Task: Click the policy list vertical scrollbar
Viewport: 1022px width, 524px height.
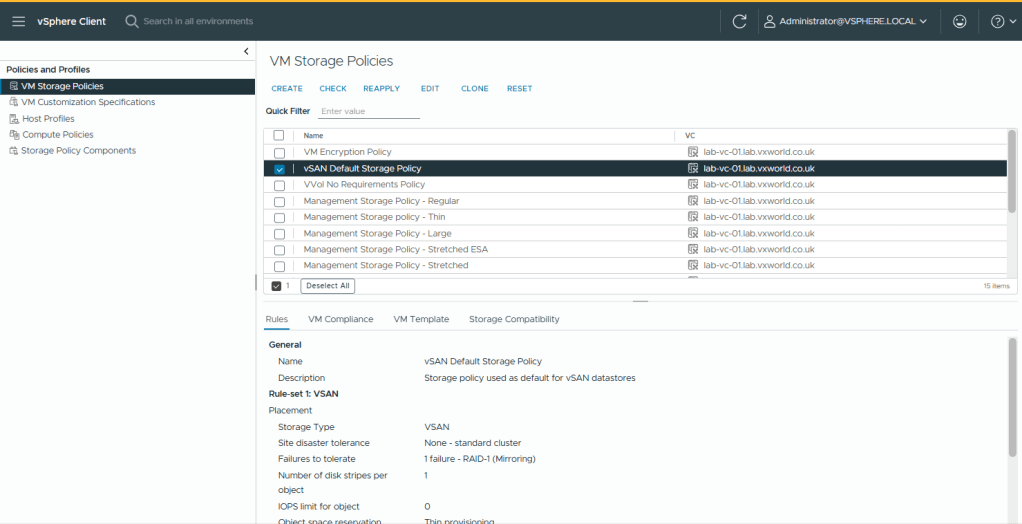Action: pyautogui.click(x=1012, y=170)
